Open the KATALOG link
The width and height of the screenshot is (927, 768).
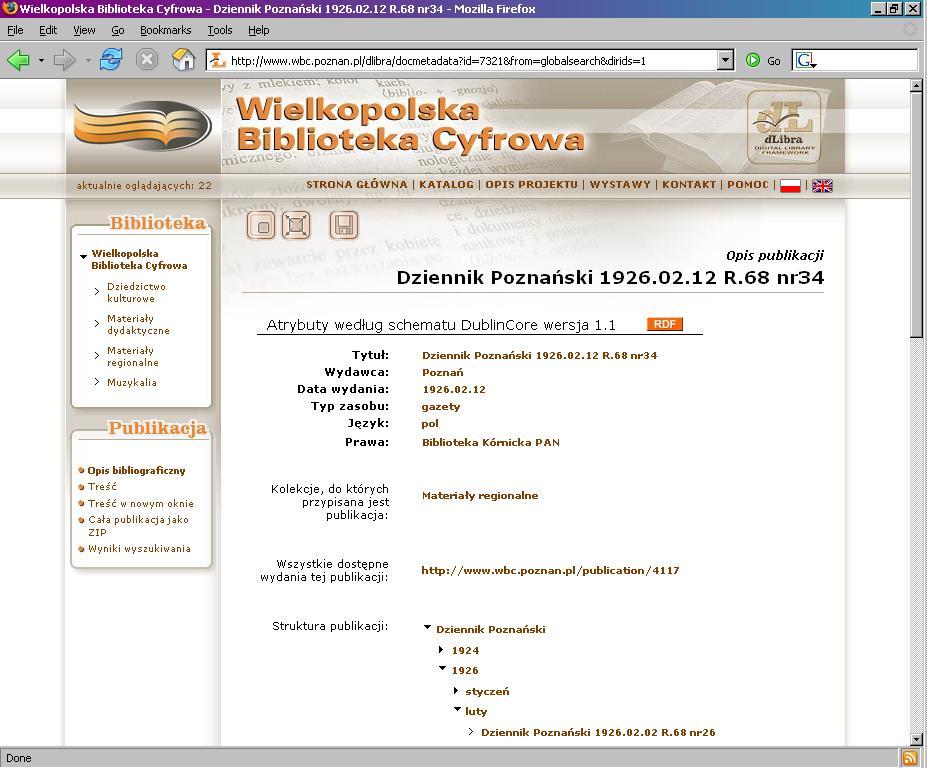446,184
